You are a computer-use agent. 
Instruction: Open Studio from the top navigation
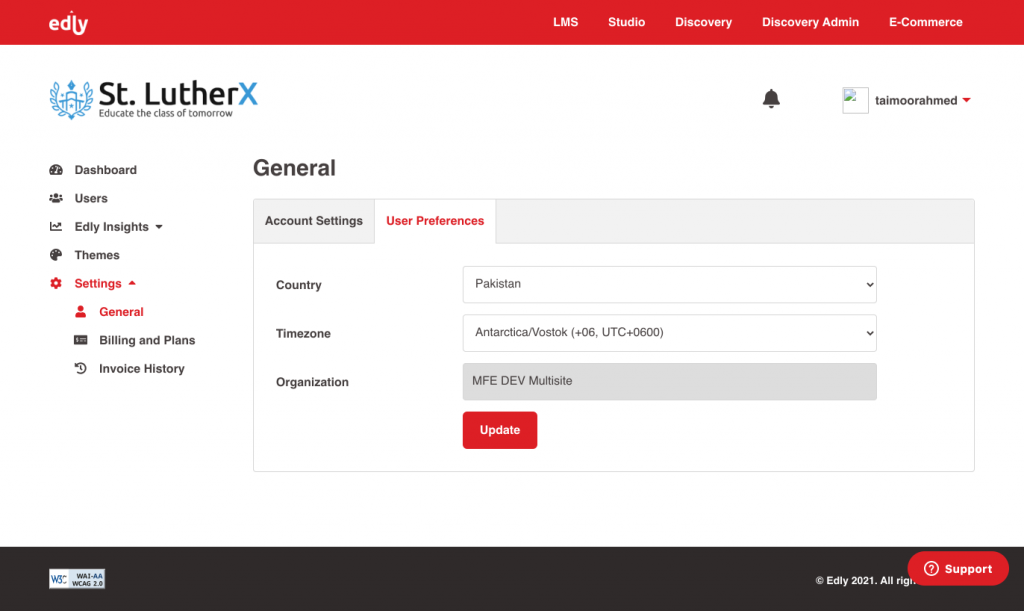point(626,22)
